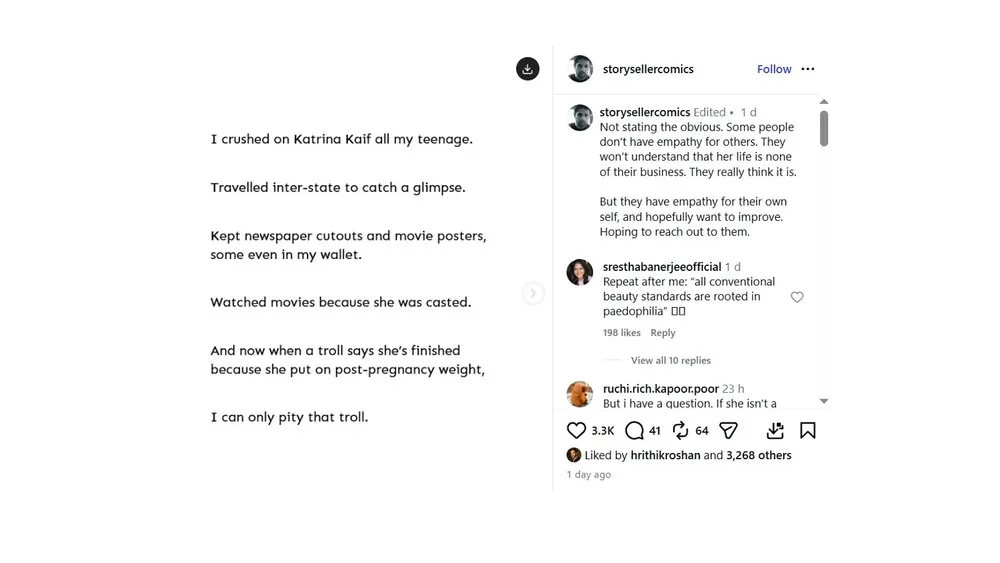
Task: Click the 198 likes count on the comment
Action: (x=621, y=333)
